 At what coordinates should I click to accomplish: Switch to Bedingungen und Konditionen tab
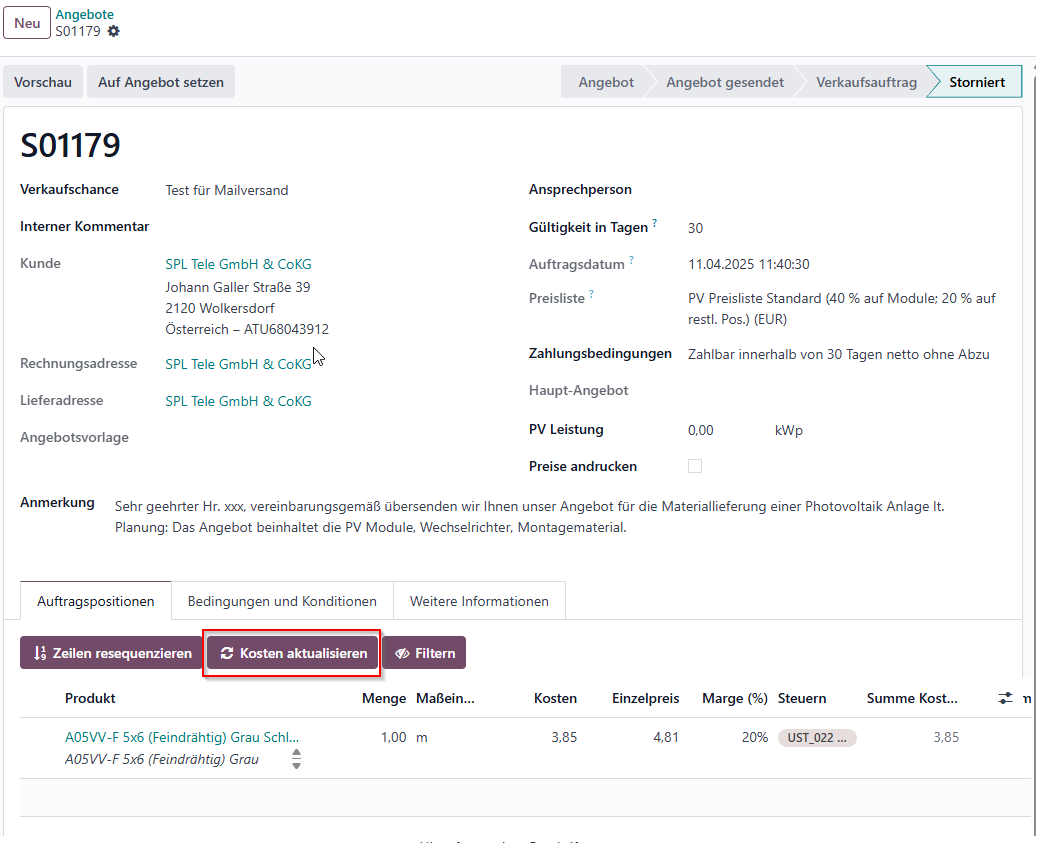(282, 601)
